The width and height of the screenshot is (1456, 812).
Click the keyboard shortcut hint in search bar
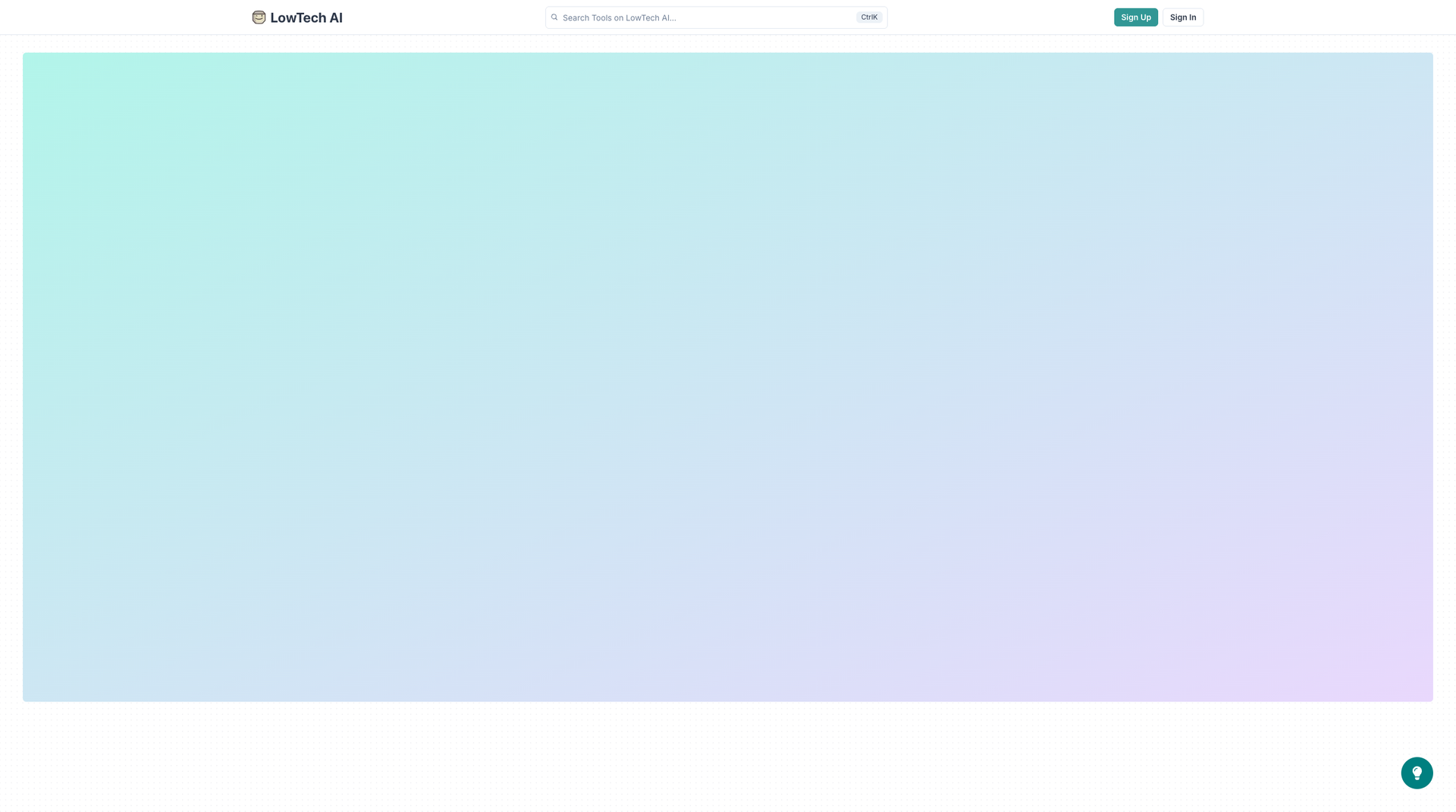point(869,17)
